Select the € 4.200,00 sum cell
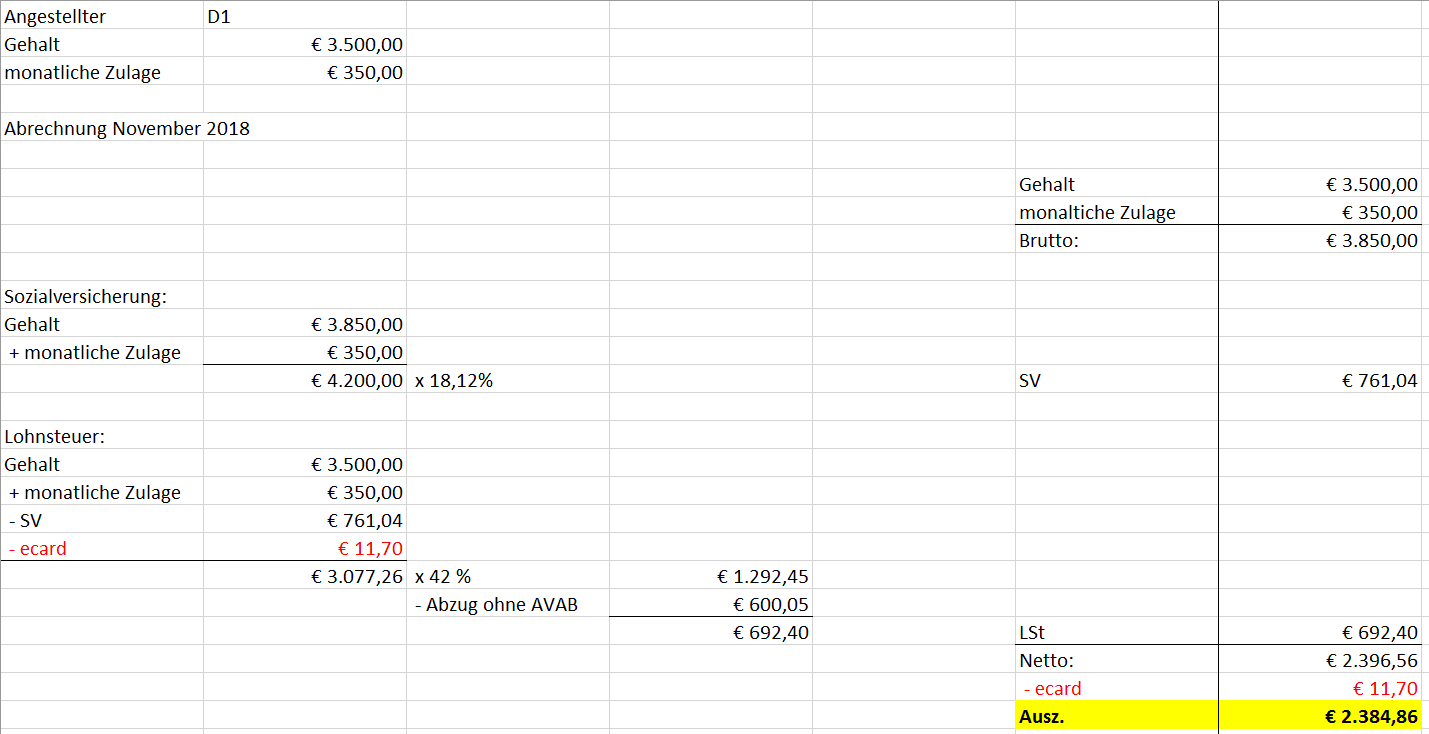This screenshot has height=734, width=1429. pos(357,380)
